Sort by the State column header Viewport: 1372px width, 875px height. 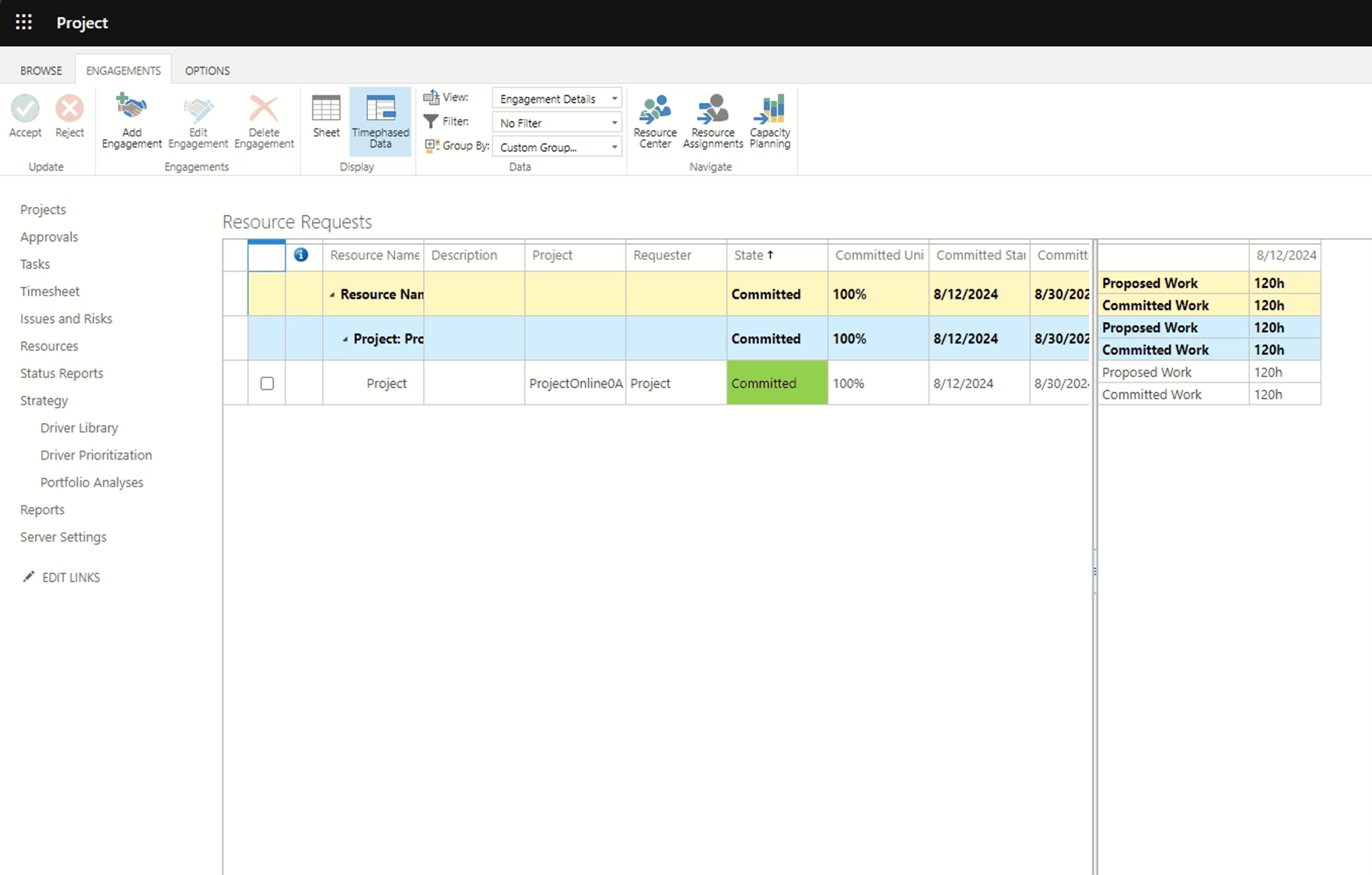coord(777,255)
